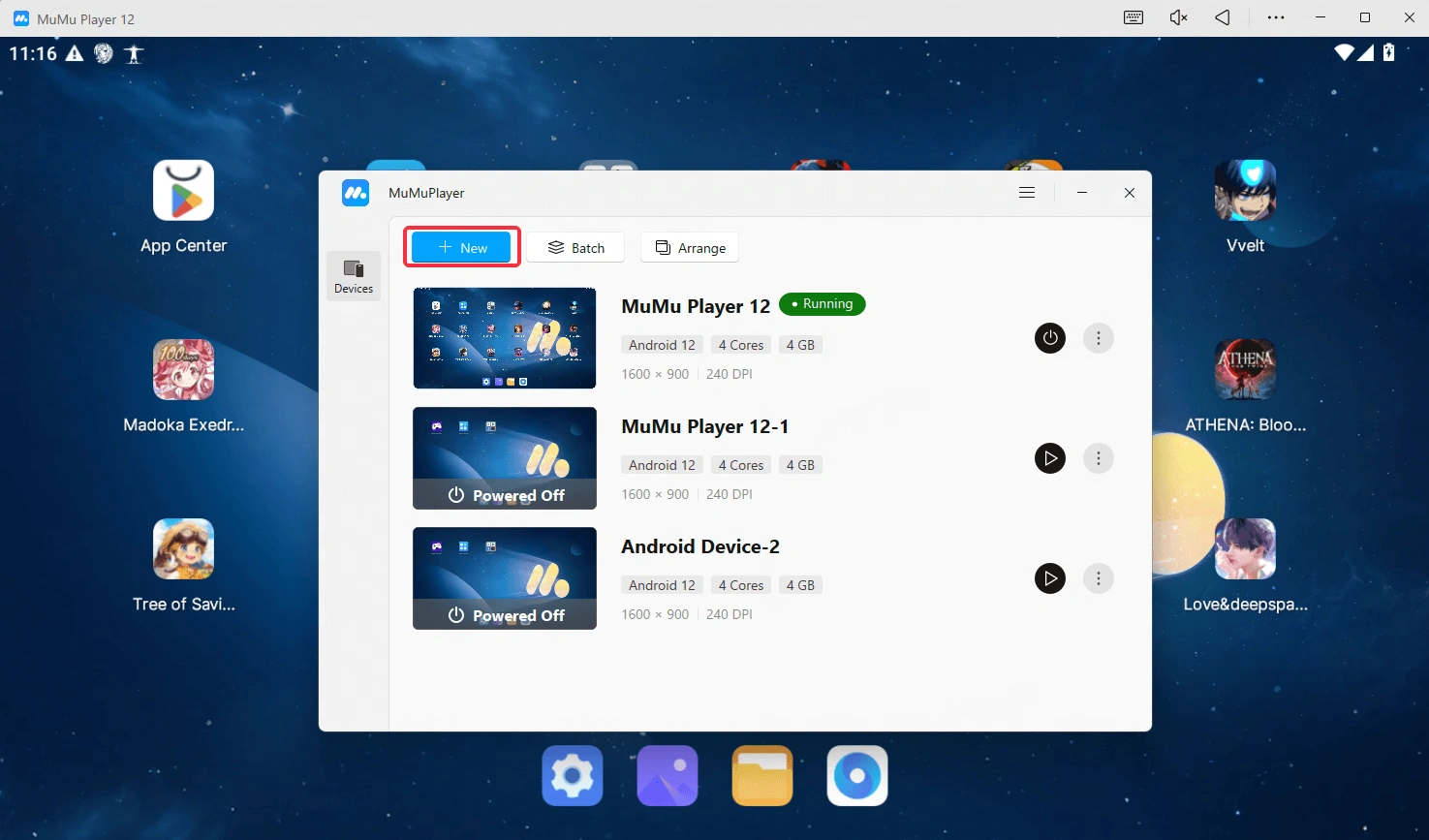Open the three-dots more menu in title bar
Viewport: 1429px width, 840px height.
coord(1276,17)
